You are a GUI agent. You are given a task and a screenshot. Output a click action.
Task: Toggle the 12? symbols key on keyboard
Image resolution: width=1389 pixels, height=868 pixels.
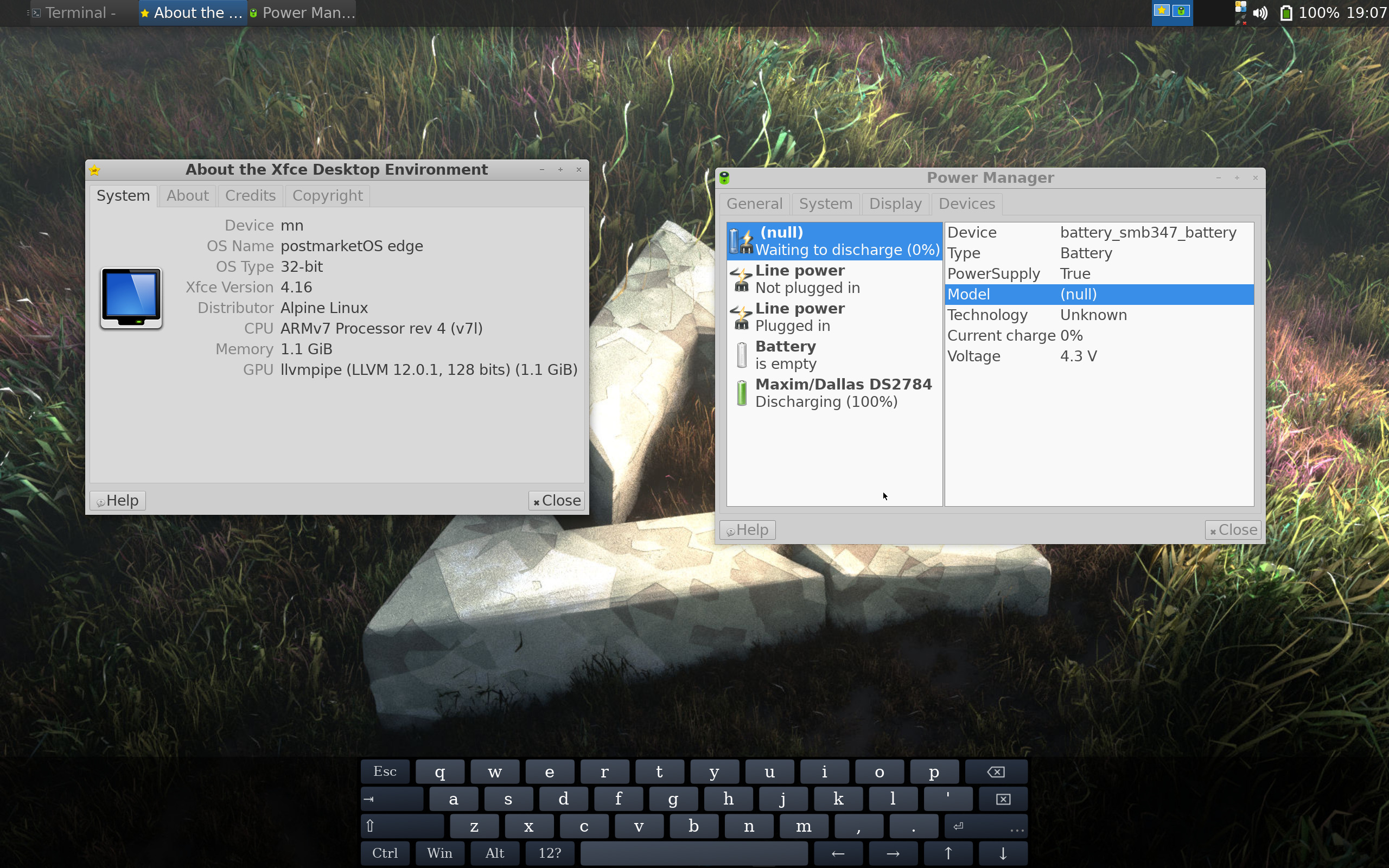[x=549, y=853]
